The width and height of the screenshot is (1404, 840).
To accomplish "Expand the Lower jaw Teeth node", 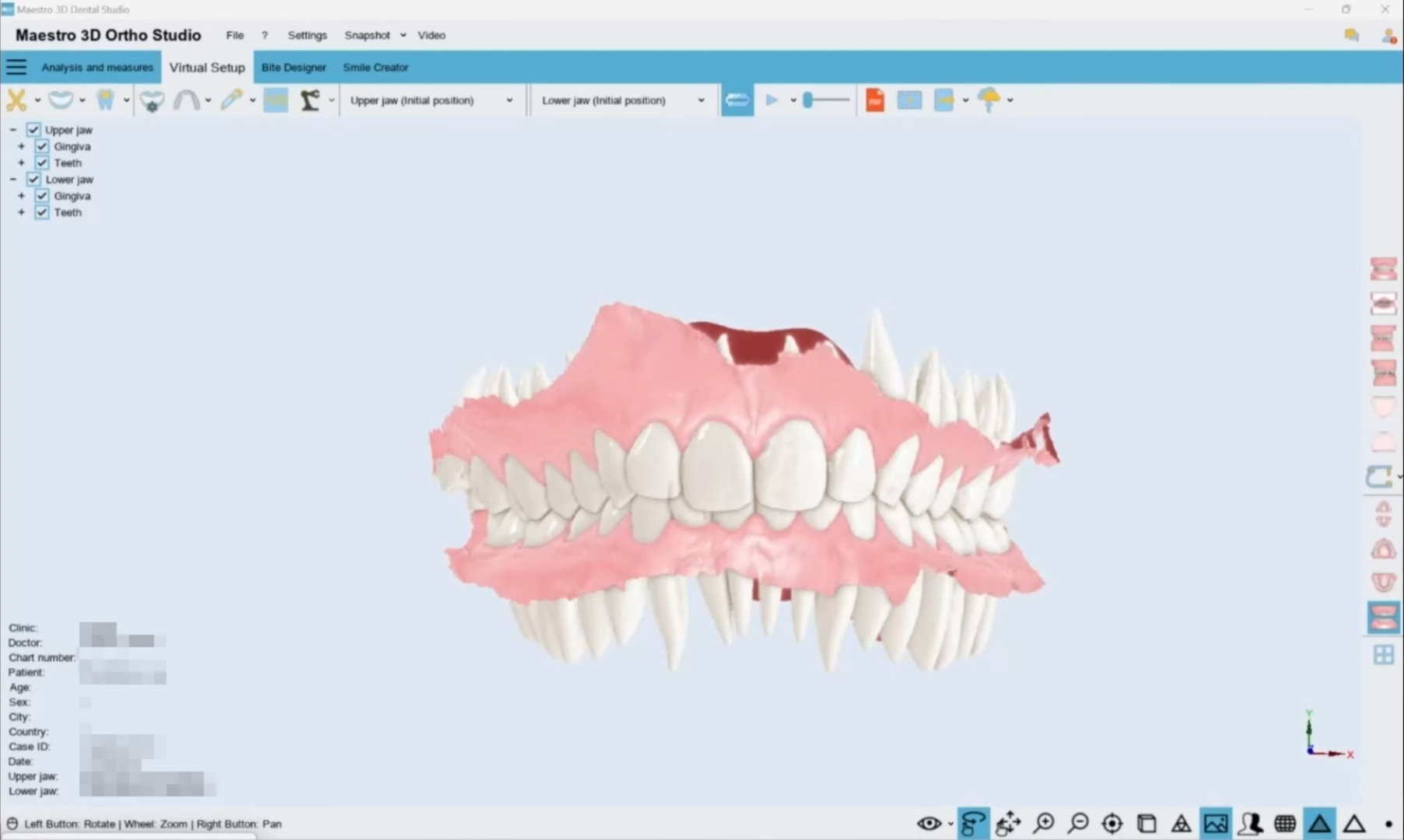I will coord(21,212).
